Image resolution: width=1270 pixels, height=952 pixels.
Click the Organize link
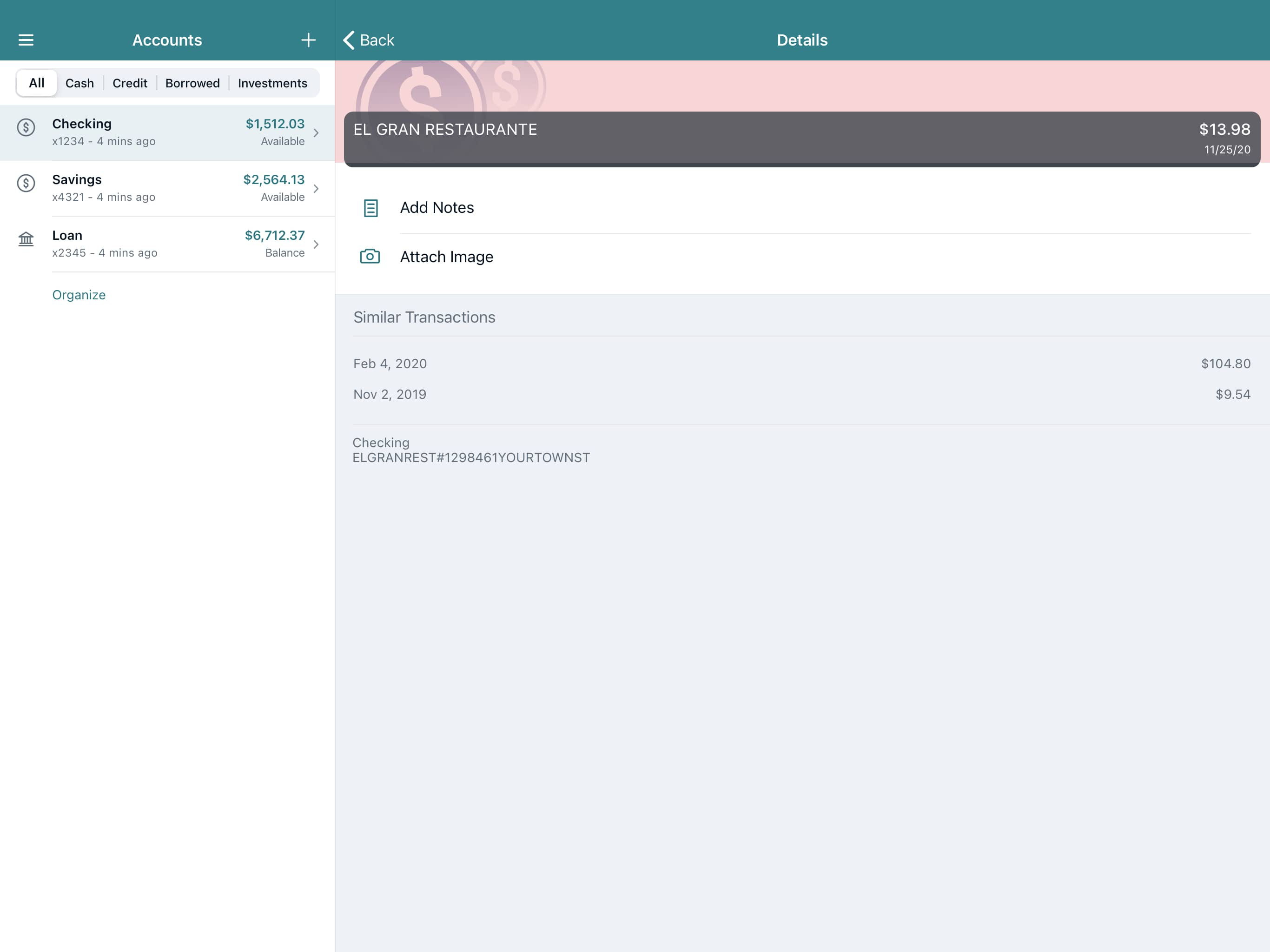[x=79, y=295]
